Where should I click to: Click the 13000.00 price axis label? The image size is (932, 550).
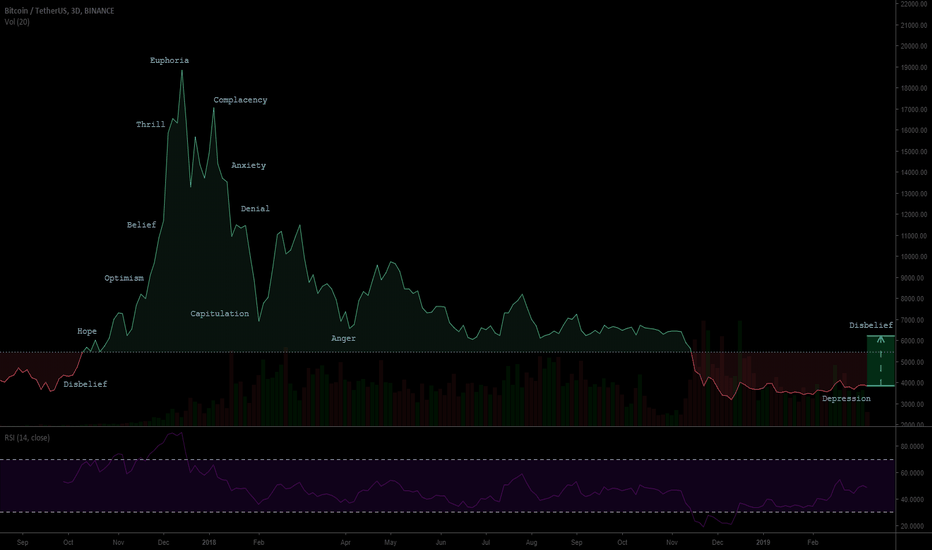coord(914,194)
